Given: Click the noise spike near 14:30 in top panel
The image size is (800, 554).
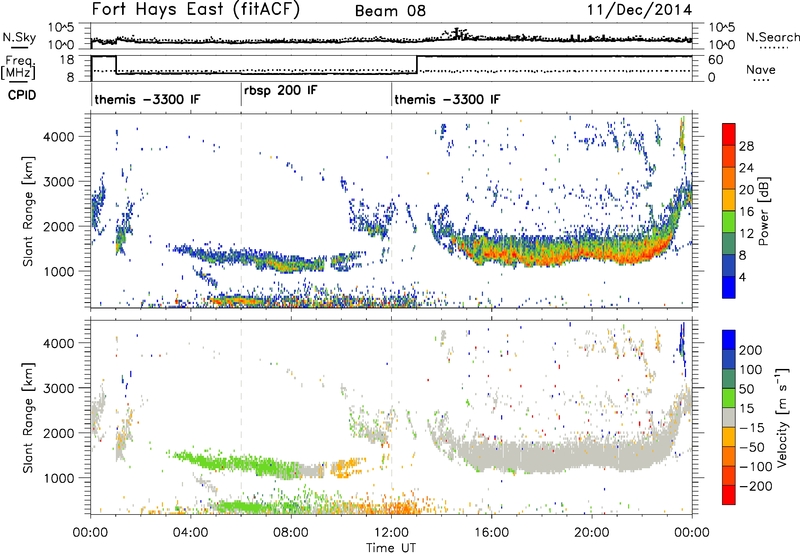Looking at the screenshot, I should click(458, 34).
